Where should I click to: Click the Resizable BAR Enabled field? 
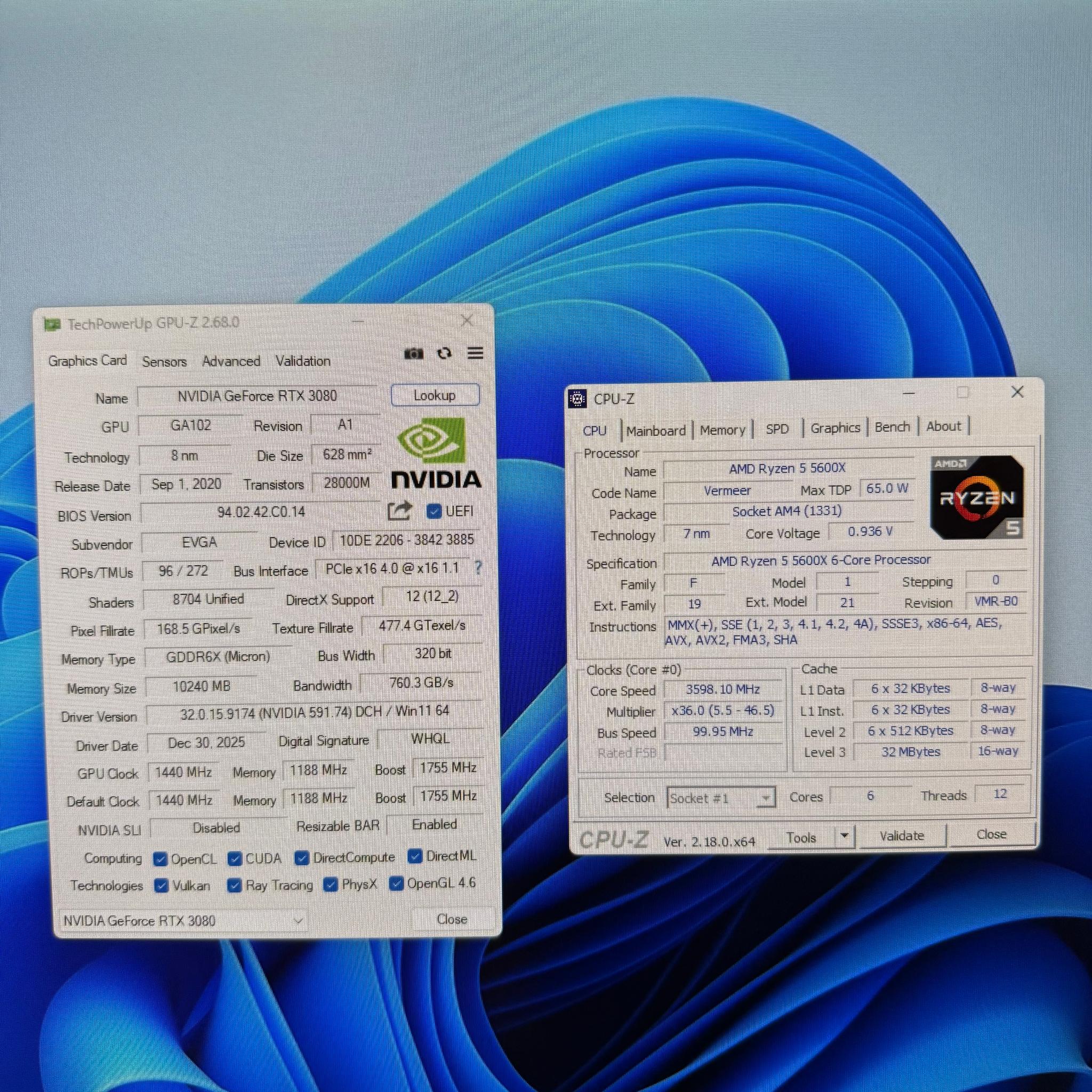pos(435,825)
